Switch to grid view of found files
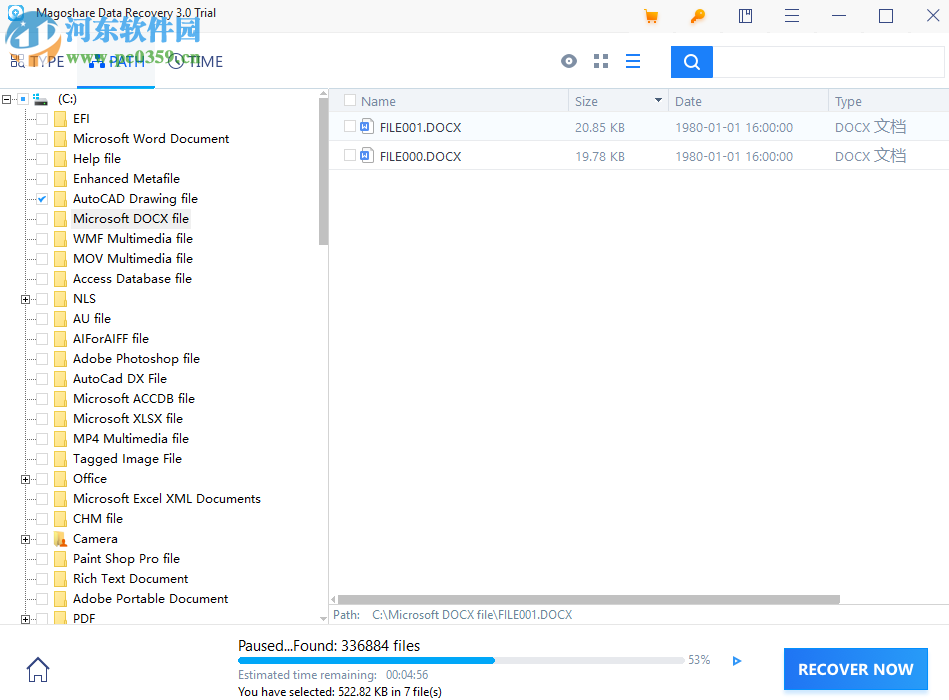Viewport: 949px width, 700px height. 600,61
